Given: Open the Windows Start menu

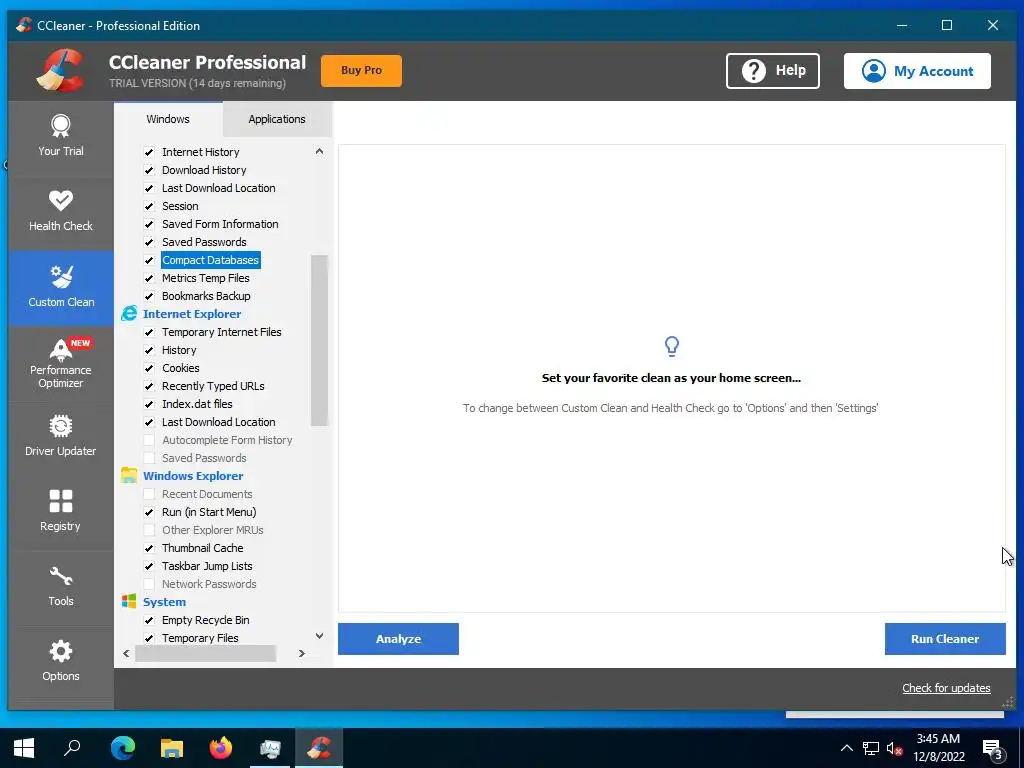Looking at the screenshot, I should [24, 748].
